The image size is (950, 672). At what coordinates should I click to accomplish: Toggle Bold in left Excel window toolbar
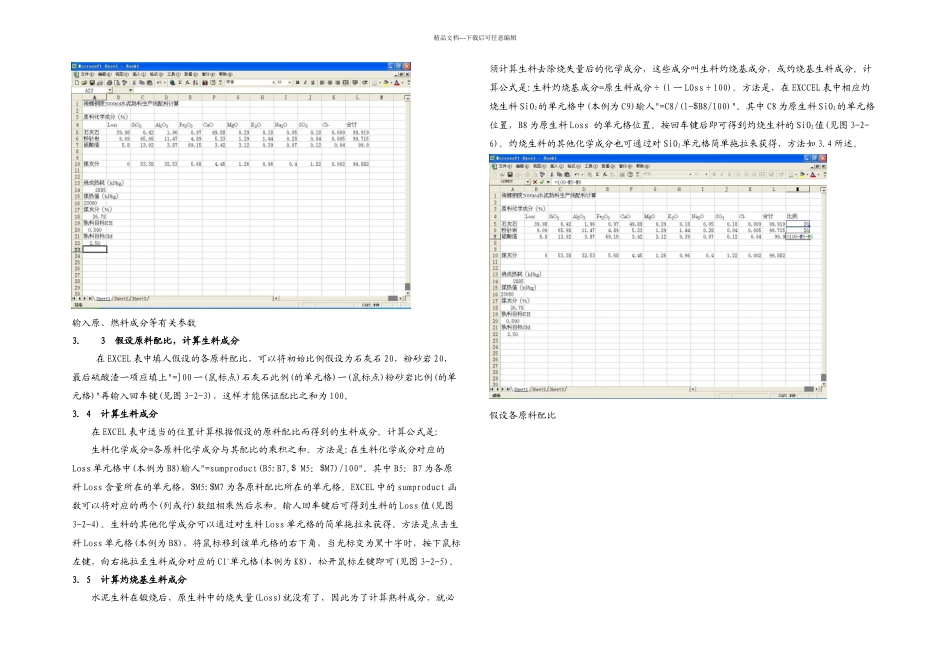pyautogui.click(x=297, y=82)
